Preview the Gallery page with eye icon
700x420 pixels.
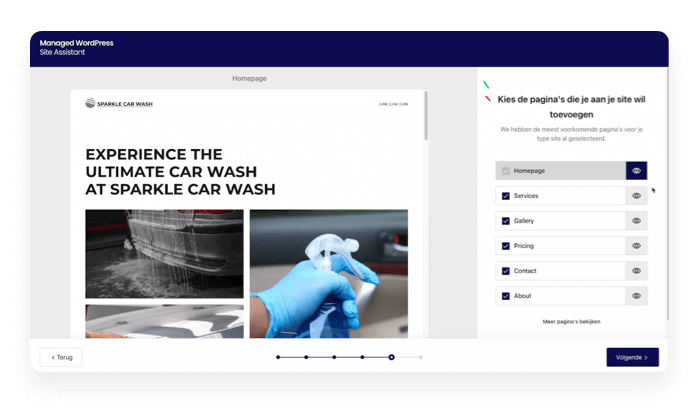[x=636, y=221]
